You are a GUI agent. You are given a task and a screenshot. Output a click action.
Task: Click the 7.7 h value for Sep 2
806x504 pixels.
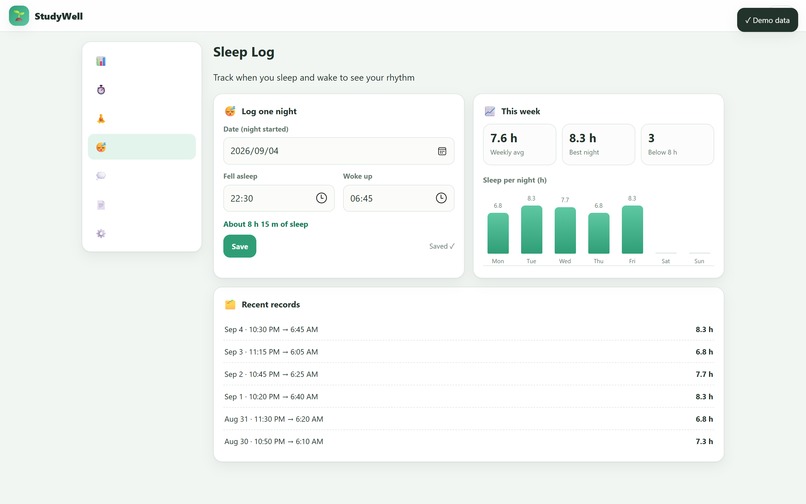[x=704, y=374]
